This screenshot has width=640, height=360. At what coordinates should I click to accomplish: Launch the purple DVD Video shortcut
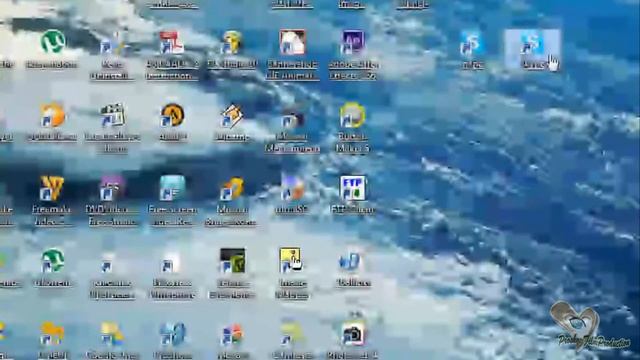point(112,188)
